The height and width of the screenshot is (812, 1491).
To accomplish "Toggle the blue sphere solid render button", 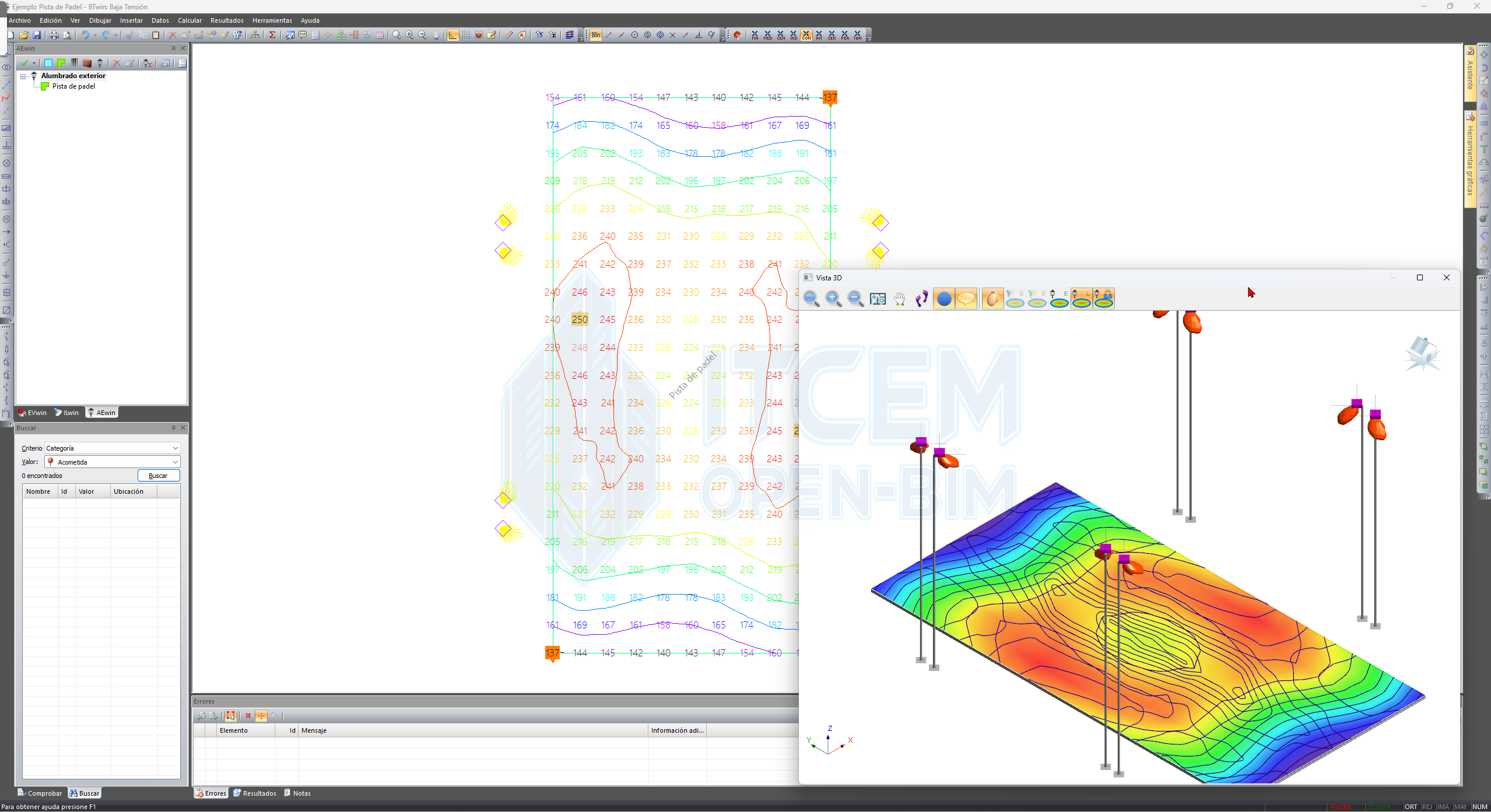I will pyautogui.click(x=943, y=298).
